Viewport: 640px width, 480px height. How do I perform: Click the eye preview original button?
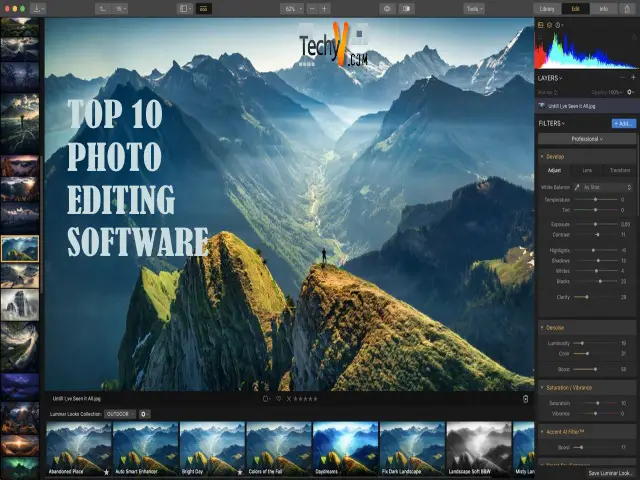(x=387, y=9)
